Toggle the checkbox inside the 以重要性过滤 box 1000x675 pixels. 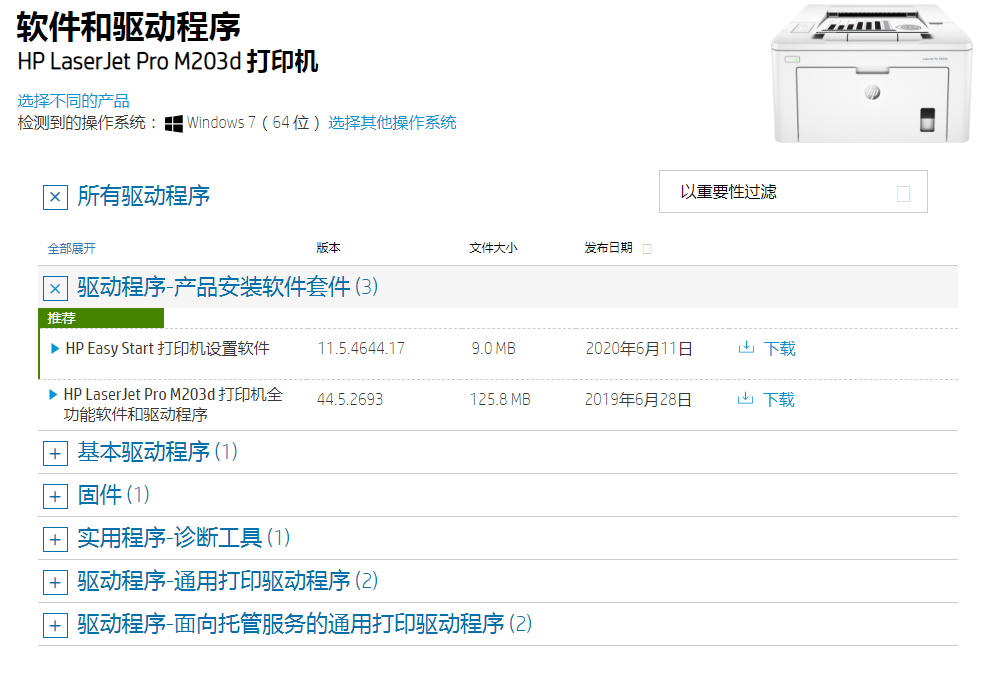click(x=904, y=191)
